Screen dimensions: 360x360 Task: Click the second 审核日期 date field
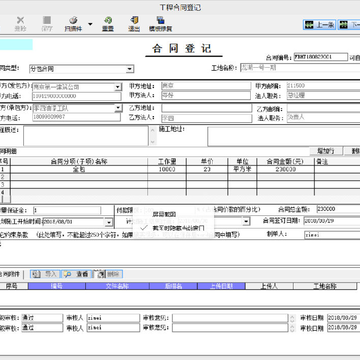(344, 328)
